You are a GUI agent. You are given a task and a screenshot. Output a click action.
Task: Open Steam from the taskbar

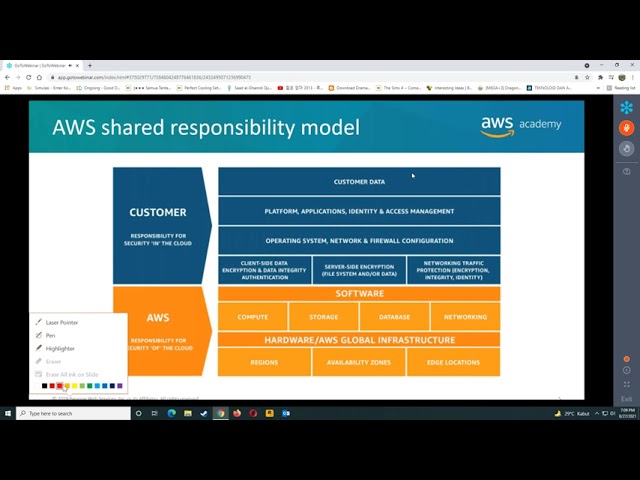point(204,413)
